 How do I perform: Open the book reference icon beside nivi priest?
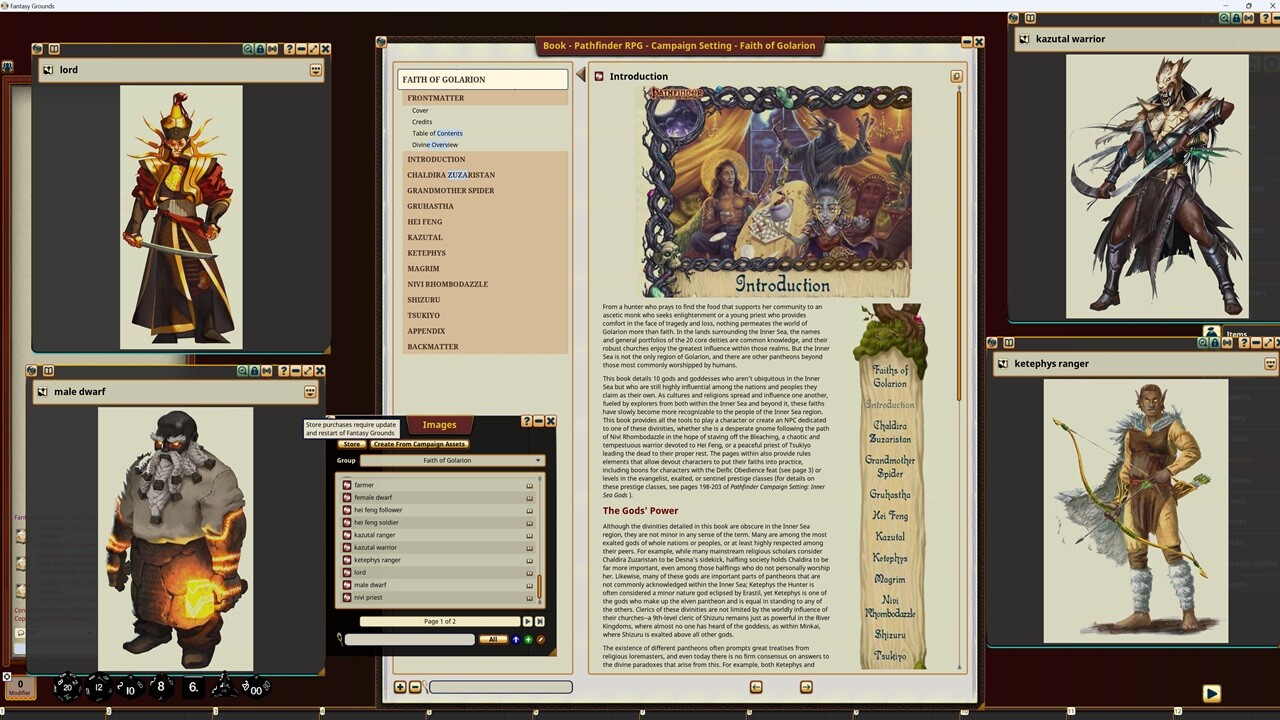[x=530, y=597]
